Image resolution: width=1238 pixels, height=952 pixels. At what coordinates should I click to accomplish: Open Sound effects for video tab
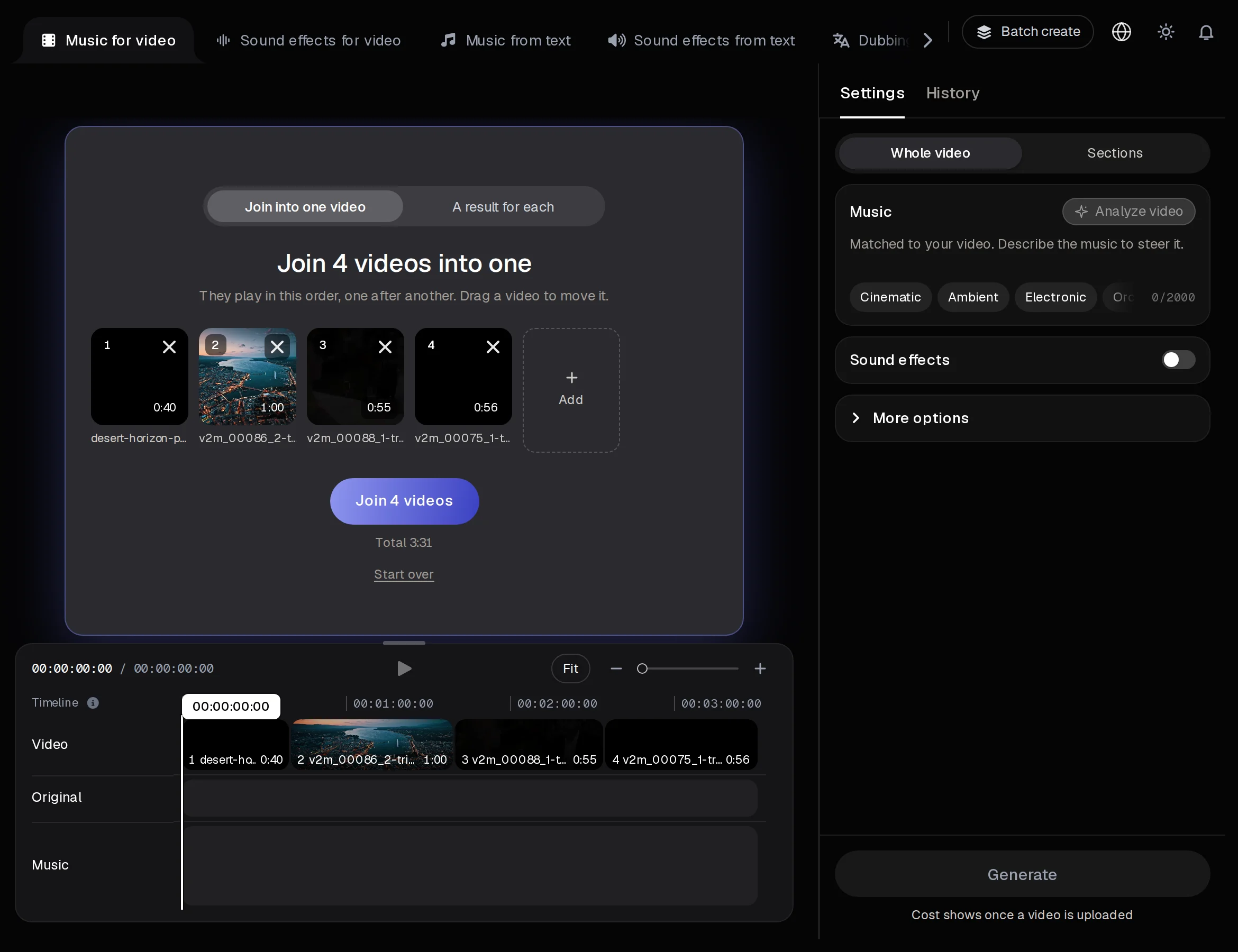coord(309,40)
